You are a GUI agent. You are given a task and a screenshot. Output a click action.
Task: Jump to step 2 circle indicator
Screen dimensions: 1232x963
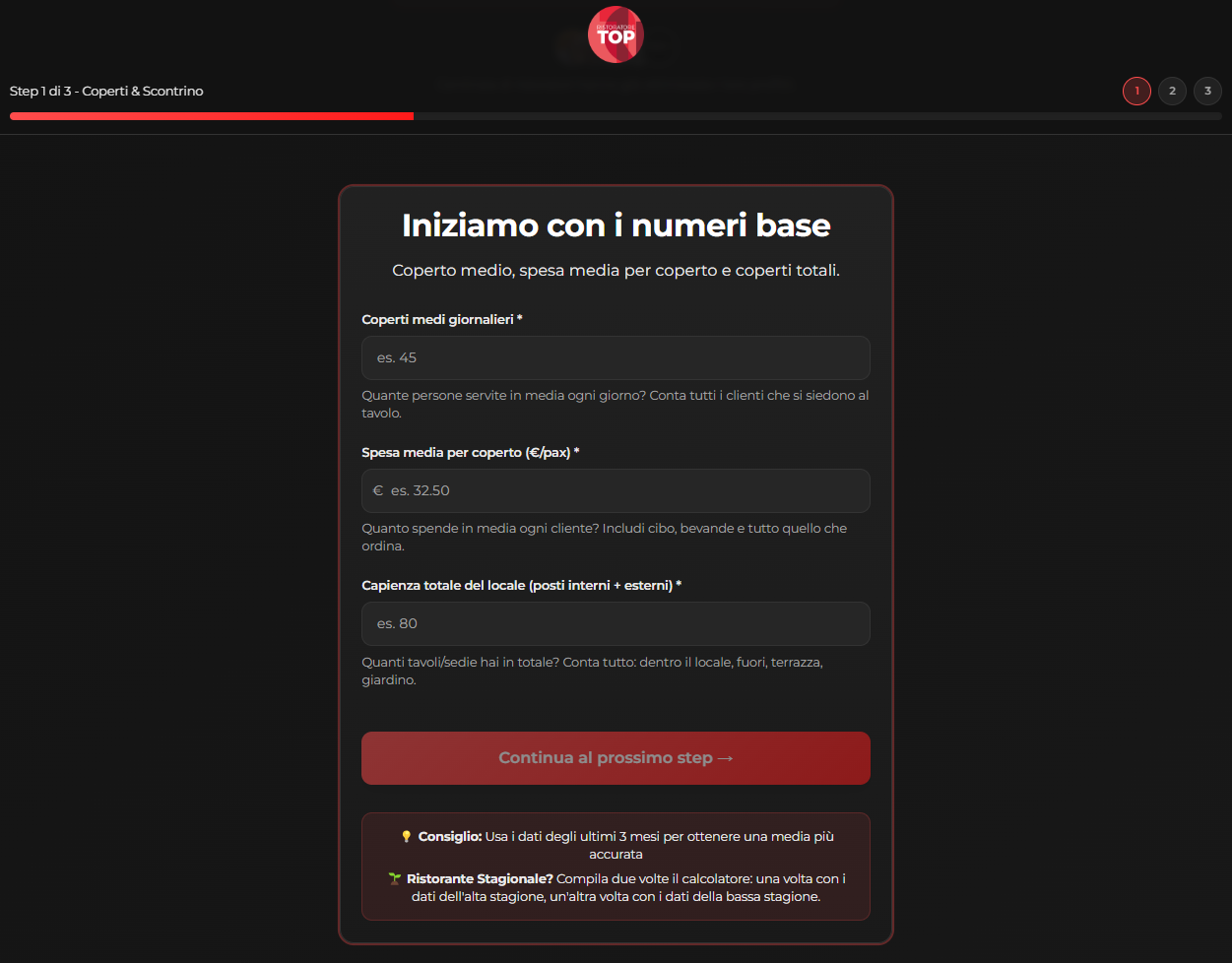coord(1172,91)
